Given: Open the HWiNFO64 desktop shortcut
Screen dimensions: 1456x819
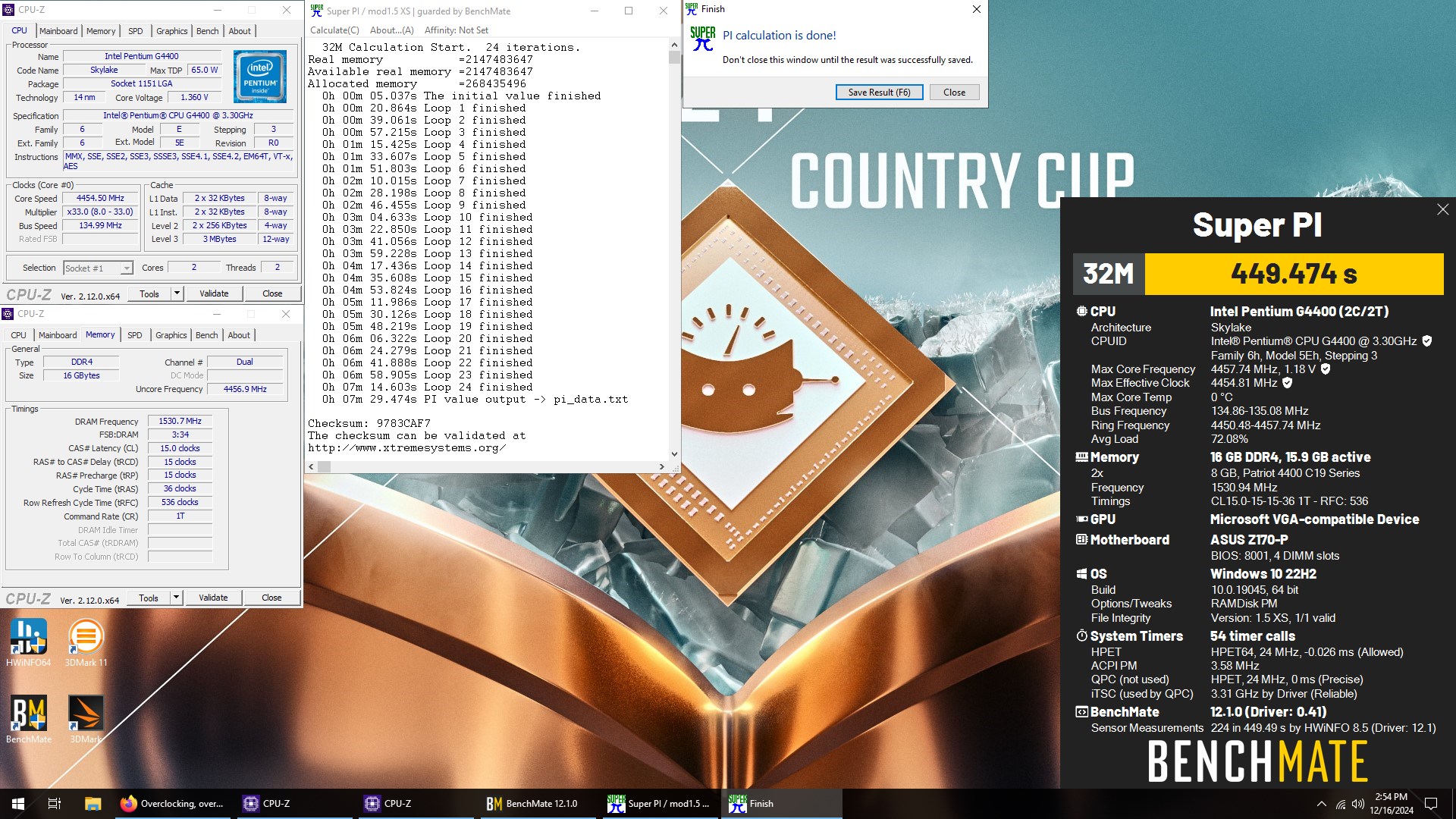Looking at the screenshot, I should coord(29,642).
